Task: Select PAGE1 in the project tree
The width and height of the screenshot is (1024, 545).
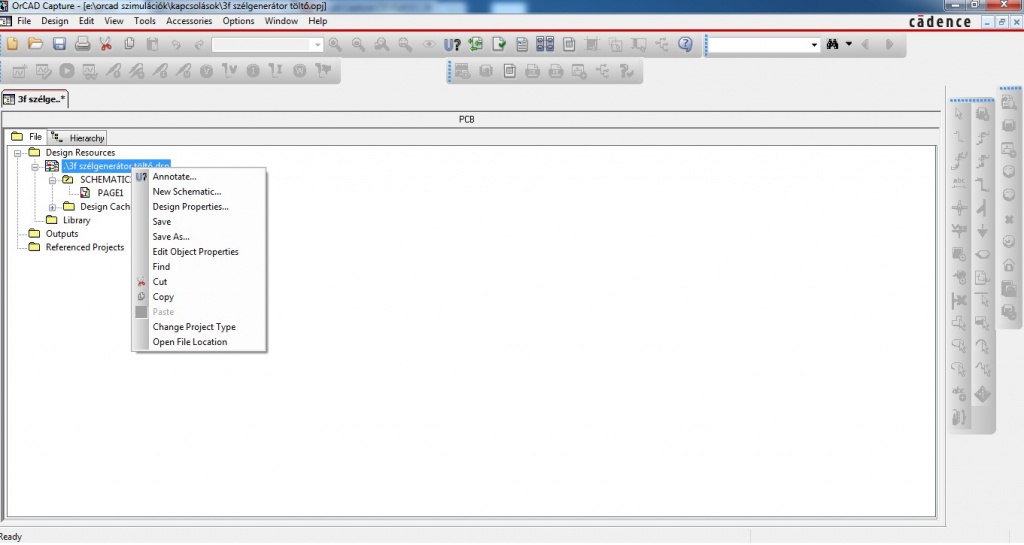Action: click(x=110, y=193)
